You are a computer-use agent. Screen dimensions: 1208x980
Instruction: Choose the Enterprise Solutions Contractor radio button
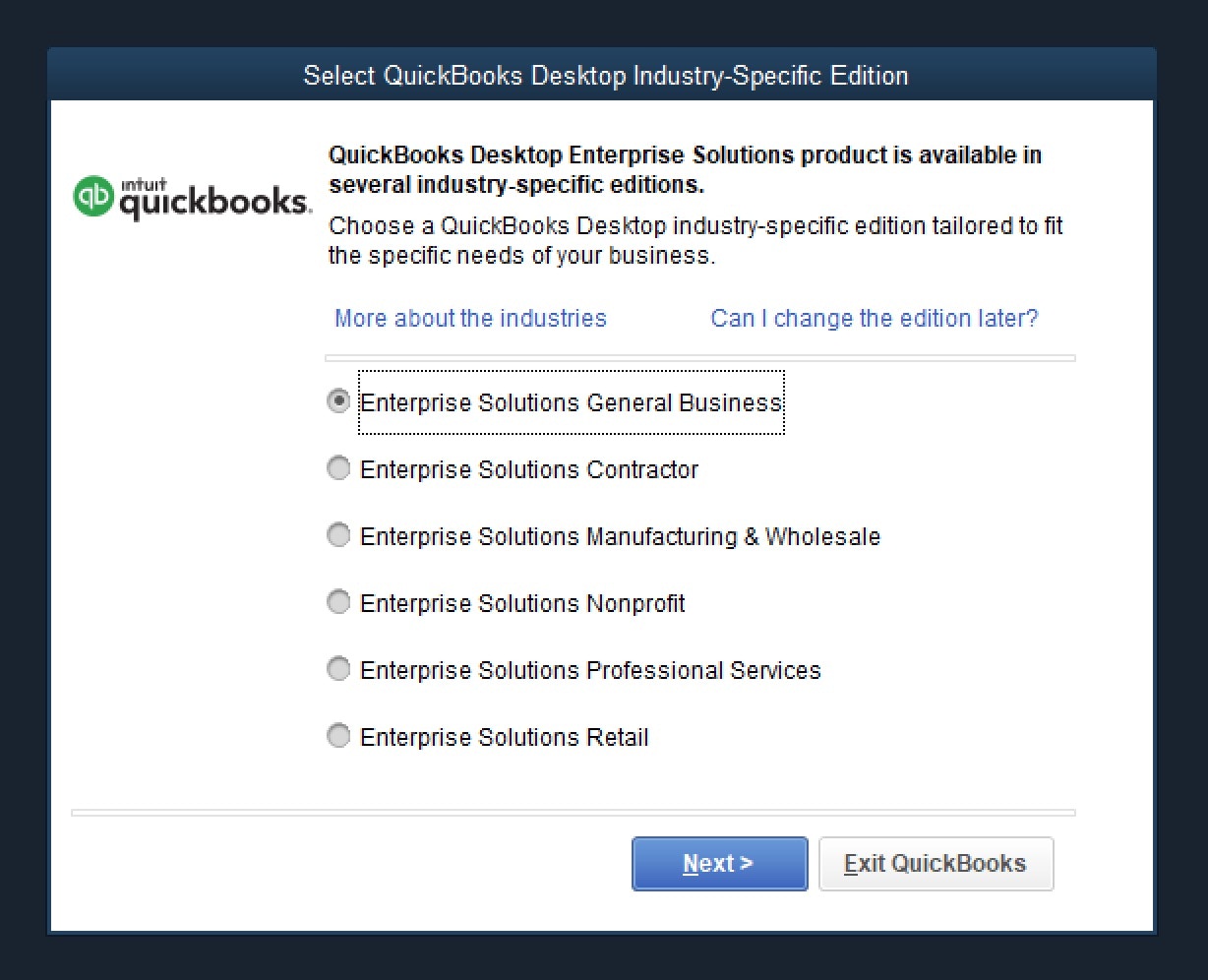[x=338, y=468]
